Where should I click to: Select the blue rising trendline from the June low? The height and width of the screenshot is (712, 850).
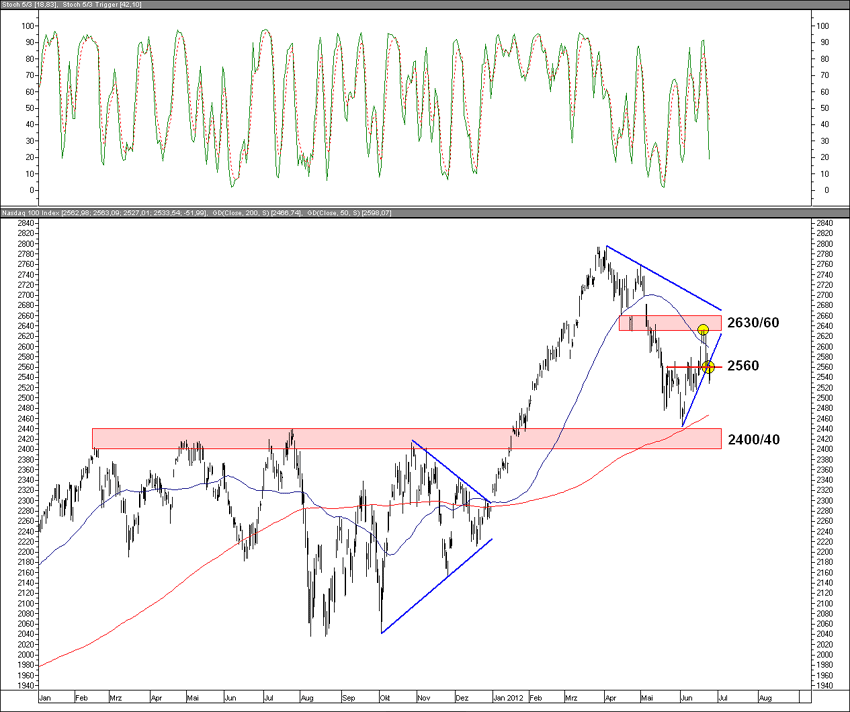[x=702, y=380]
